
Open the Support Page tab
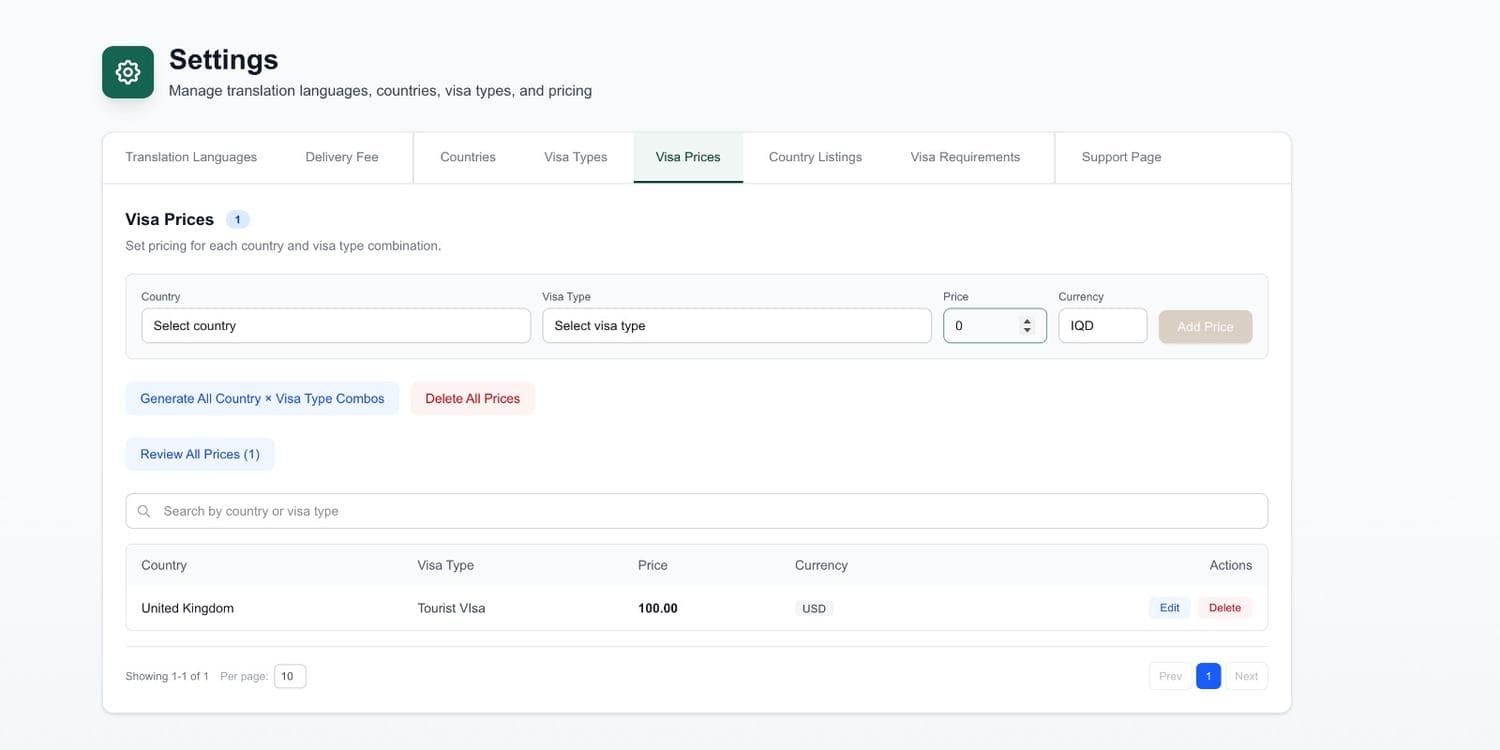(1121, 157)
